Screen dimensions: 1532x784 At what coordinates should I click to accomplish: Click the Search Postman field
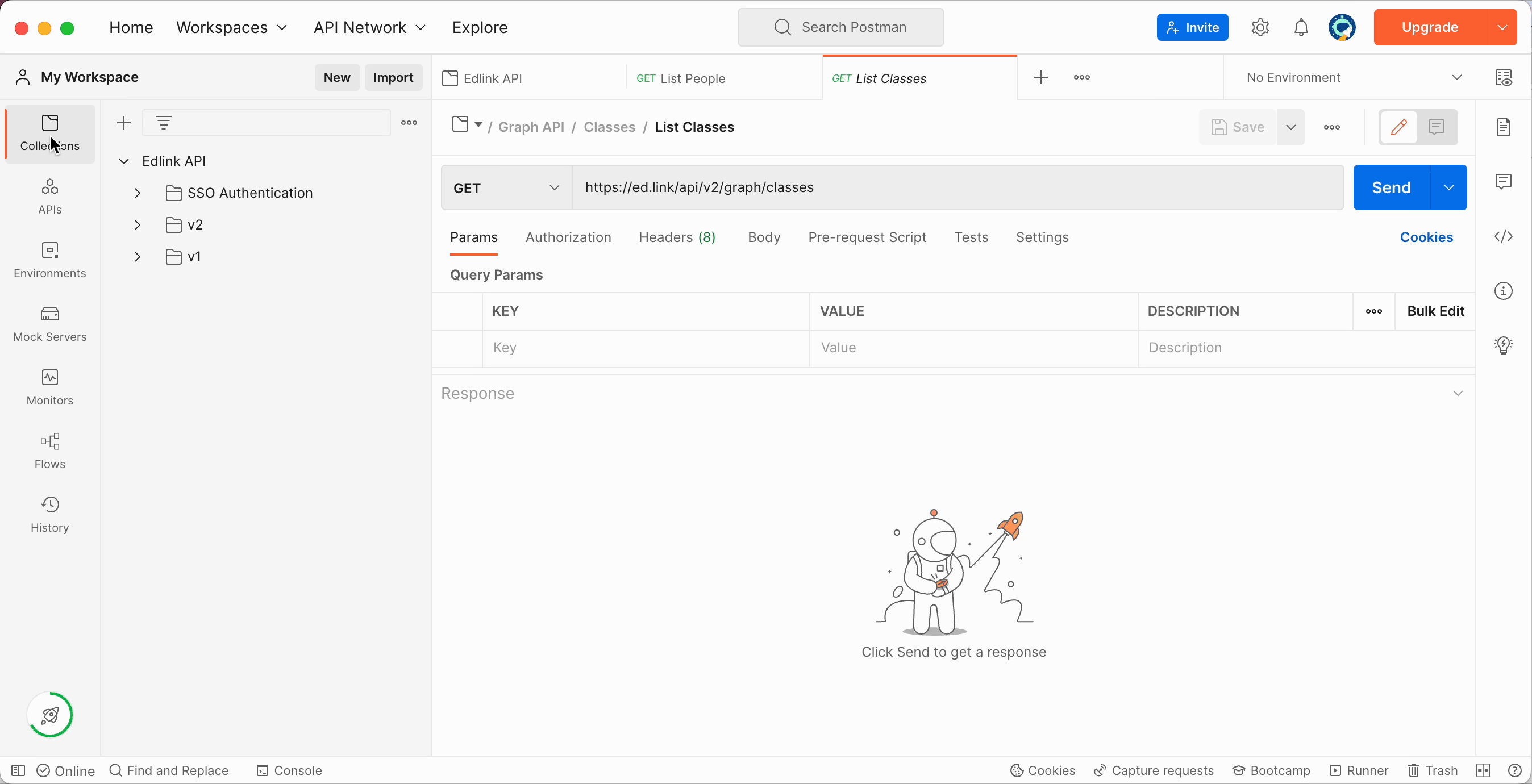click(840, 27)
